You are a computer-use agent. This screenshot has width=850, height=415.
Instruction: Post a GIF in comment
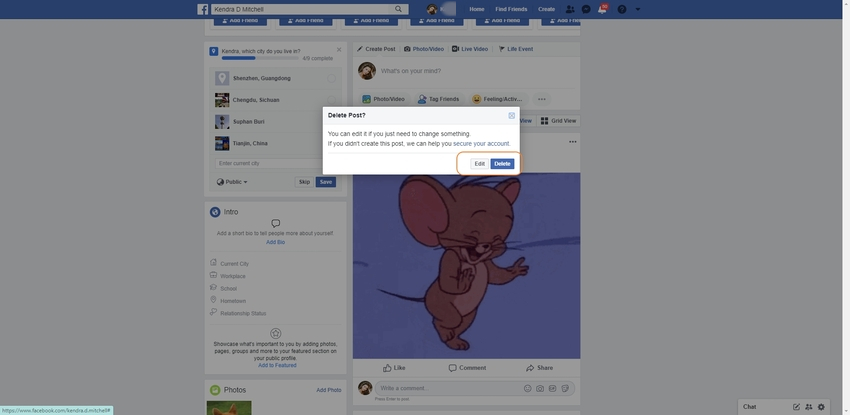coord(552,388)
